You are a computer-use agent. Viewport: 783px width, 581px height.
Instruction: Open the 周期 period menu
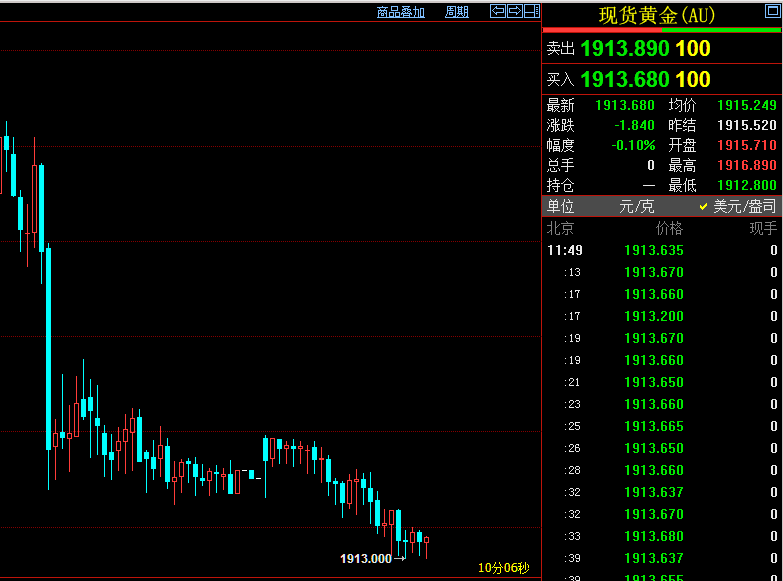457,12
